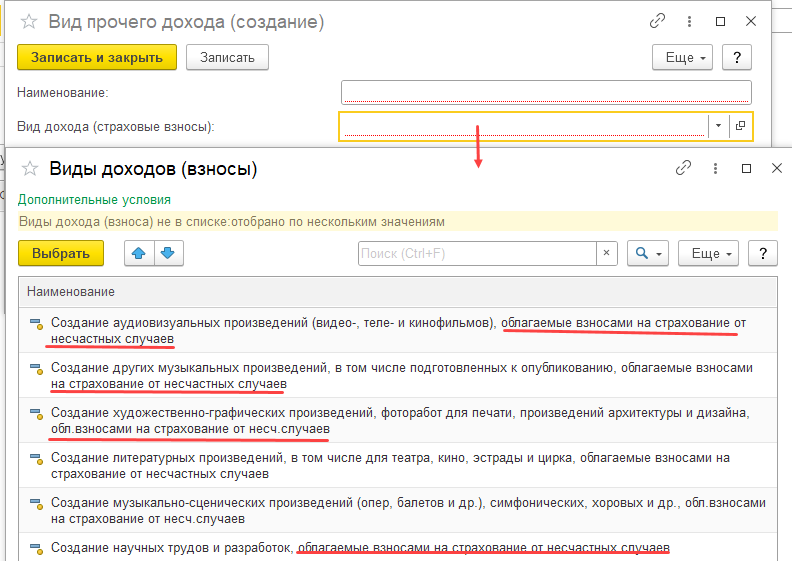Screen dimensions: 792x561
Task: Open 'Еще' menu in the creation form
Action: click(x=682, y=57)
